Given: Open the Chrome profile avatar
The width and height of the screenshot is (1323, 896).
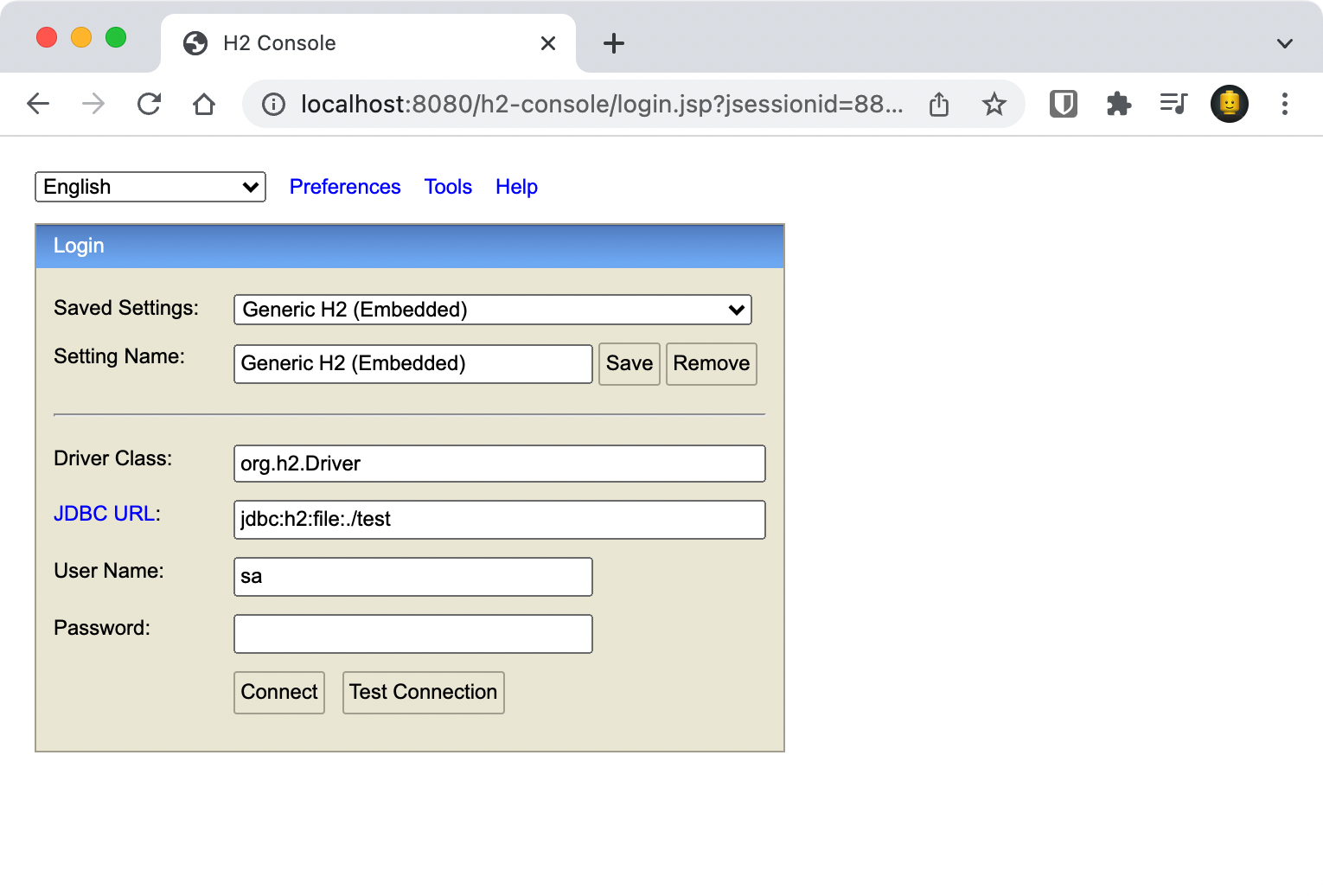Looking at the screenshot, I should (x=1229, y=105).
